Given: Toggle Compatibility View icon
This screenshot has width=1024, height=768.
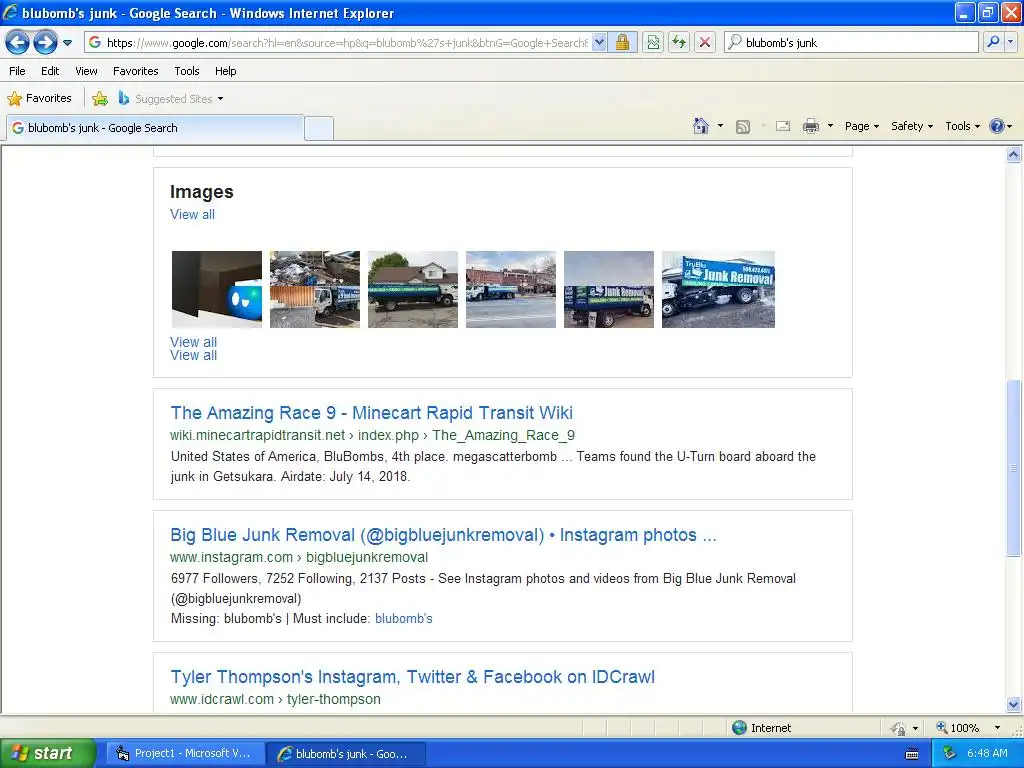Looking at the screenshot, I should pos(653,43).
